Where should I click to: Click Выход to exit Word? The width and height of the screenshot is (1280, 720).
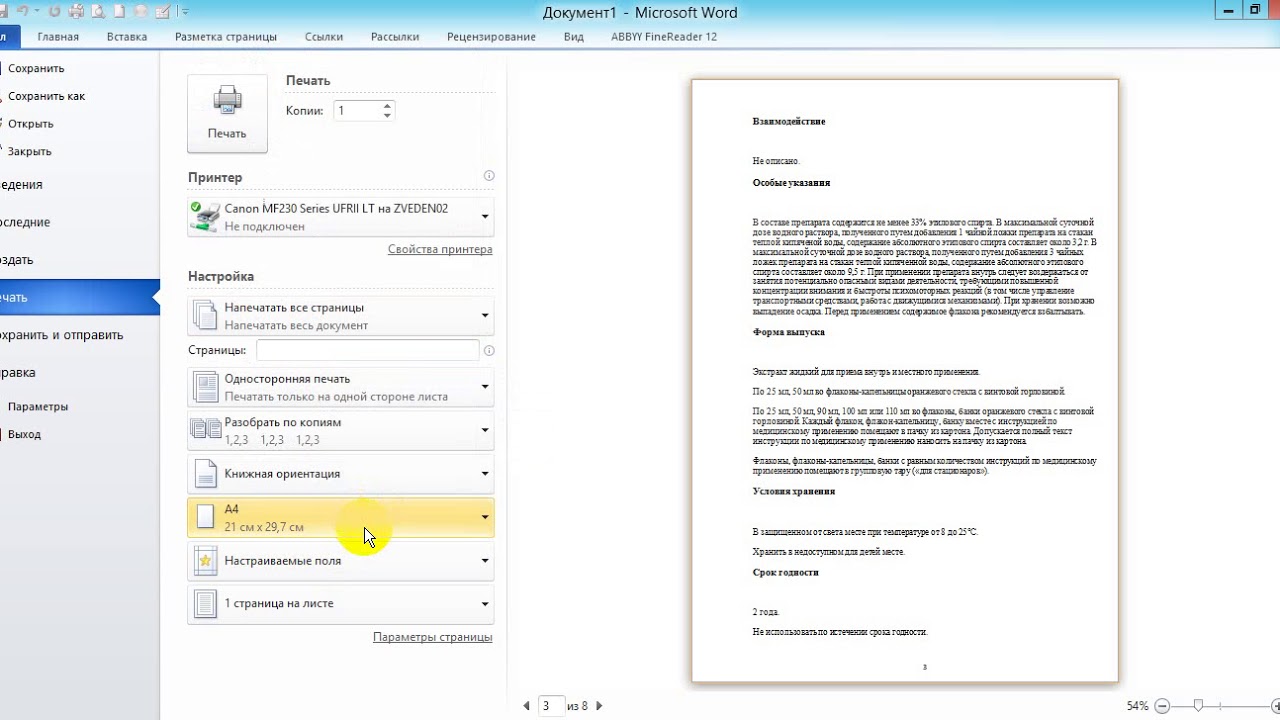point(24,435)
